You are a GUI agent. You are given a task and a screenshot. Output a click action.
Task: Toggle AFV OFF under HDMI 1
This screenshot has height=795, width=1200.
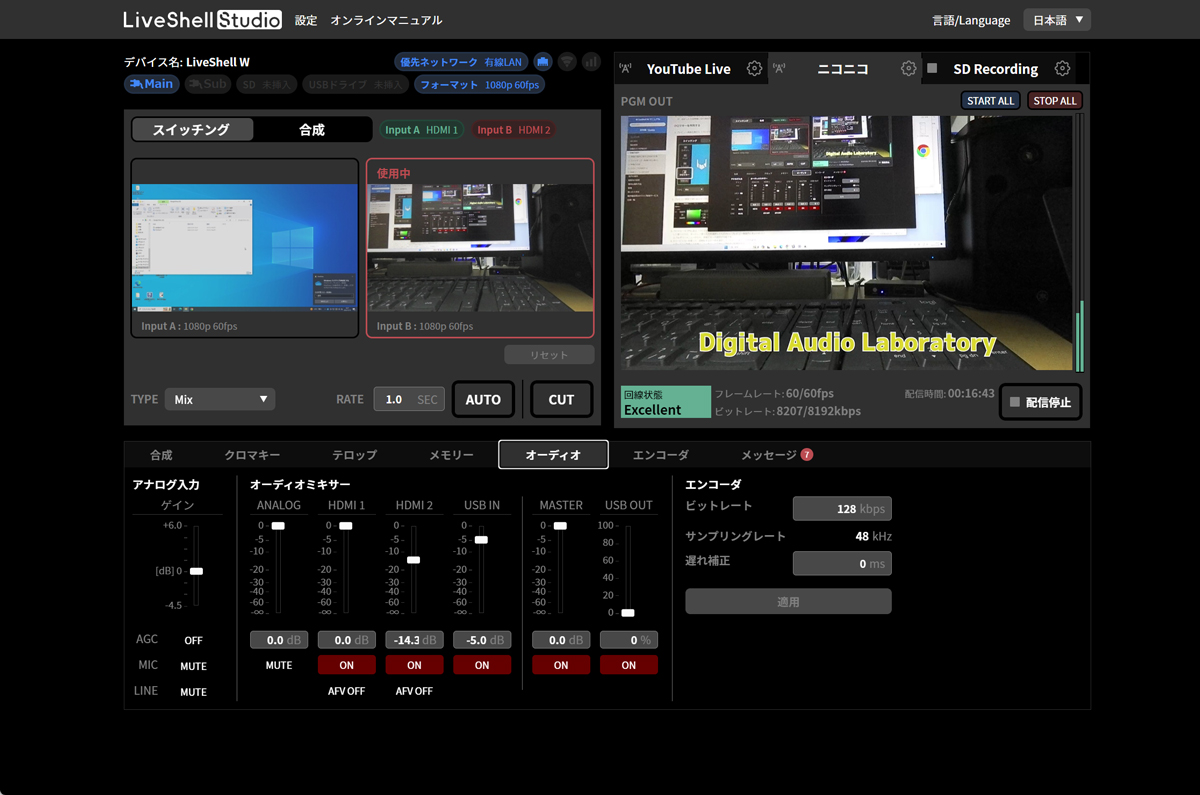click(347, 691)
